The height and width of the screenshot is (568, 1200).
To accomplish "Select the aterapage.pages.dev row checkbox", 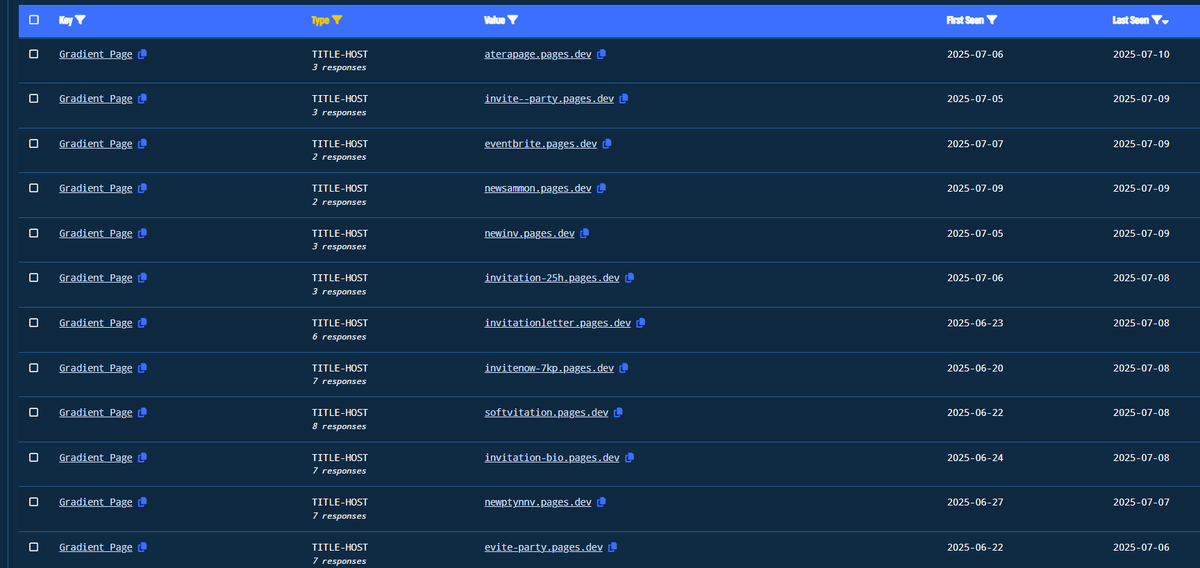I will point(34,54).
